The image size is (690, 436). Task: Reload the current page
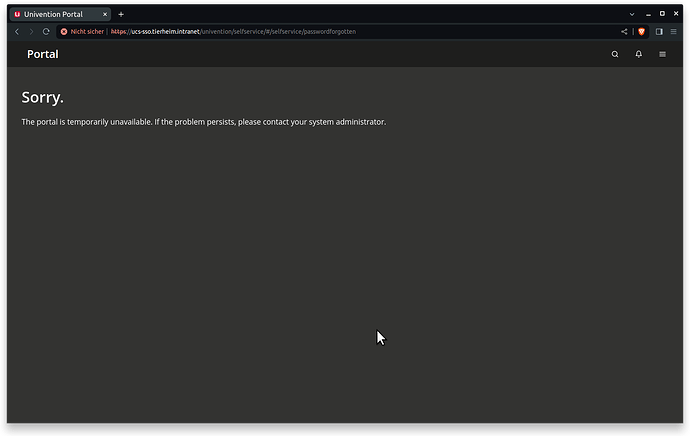point(46,32)
